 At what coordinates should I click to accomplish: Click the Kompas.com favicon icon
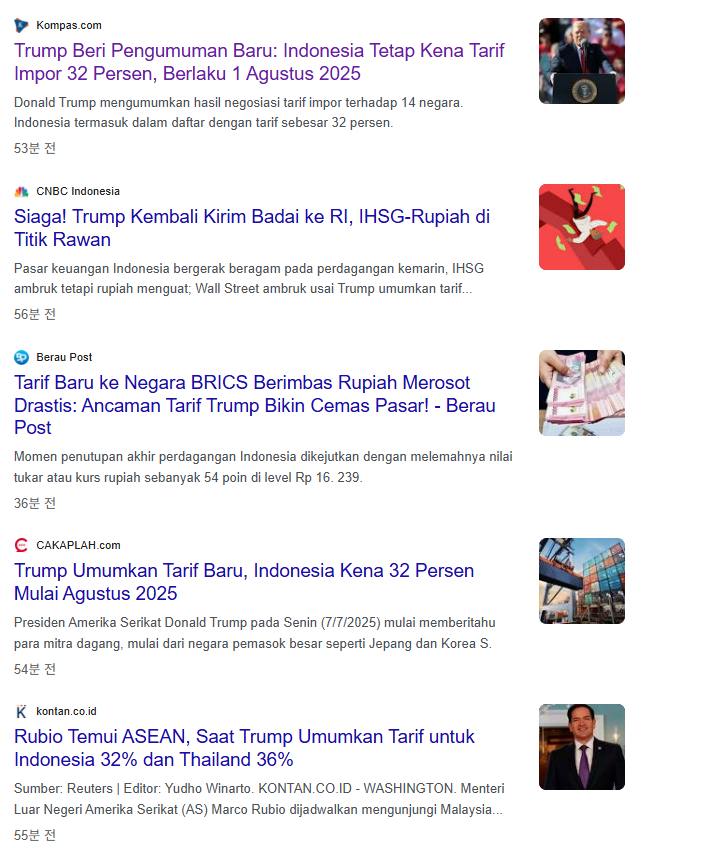pyautogui.click(x=22, y=25)
